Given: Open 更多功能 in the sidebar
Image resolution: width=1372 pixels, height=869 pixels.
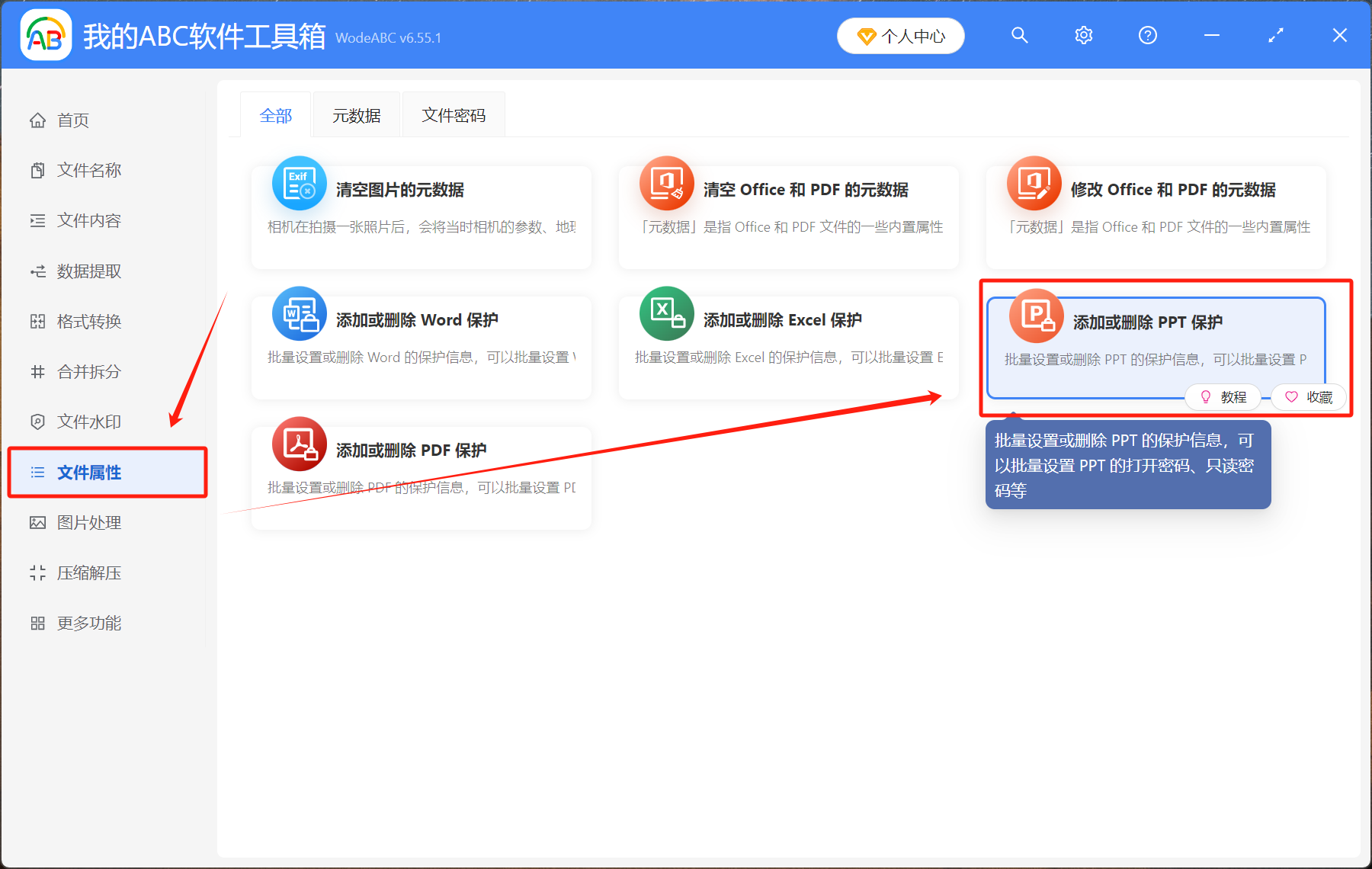Looking at the screenshot, I should (x=88, y=623).
